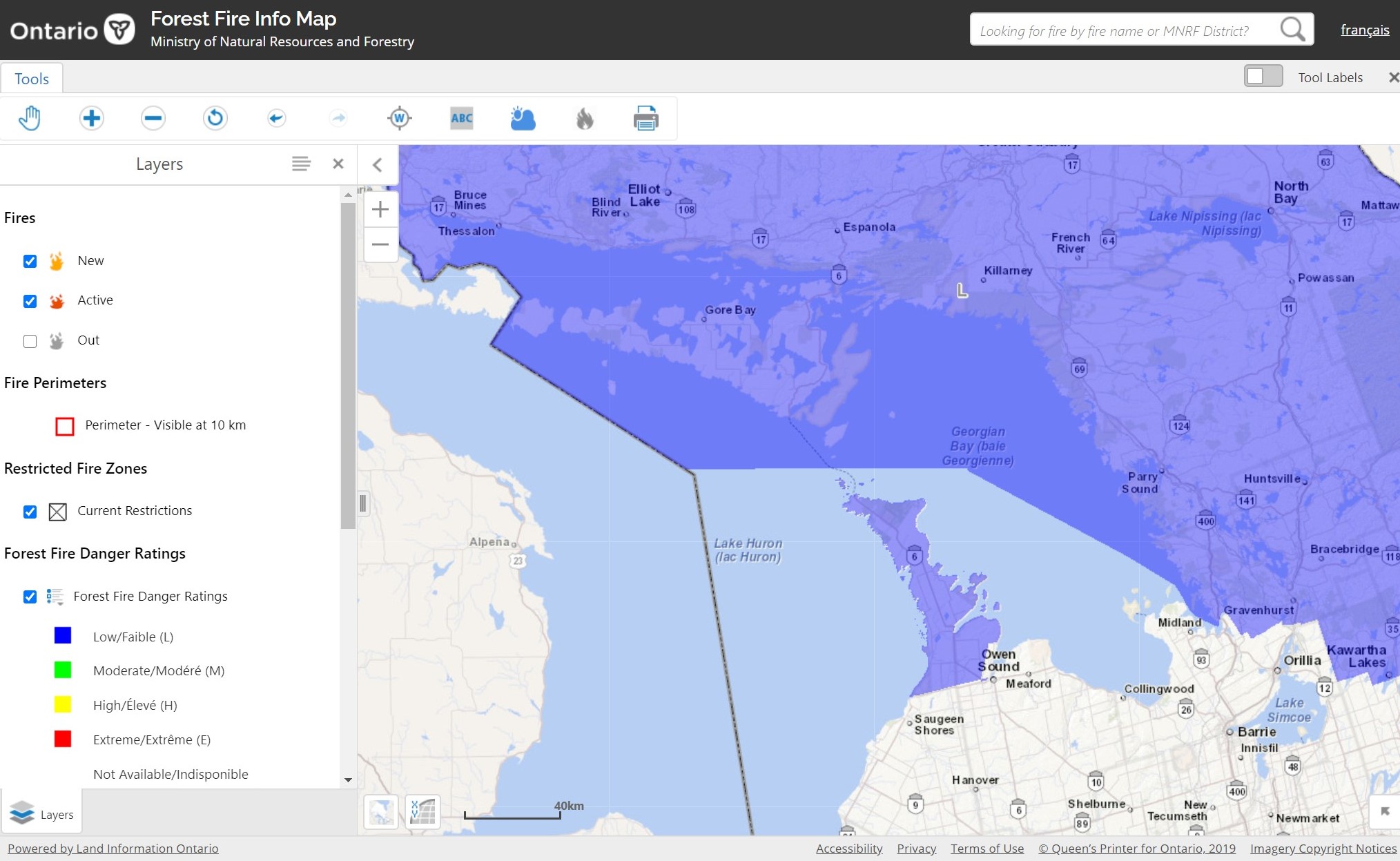Viewport: 1400px width, 861px height.
Task: Uncheck Forest Fire Danger Ratings layer
Action: [30, 597]
